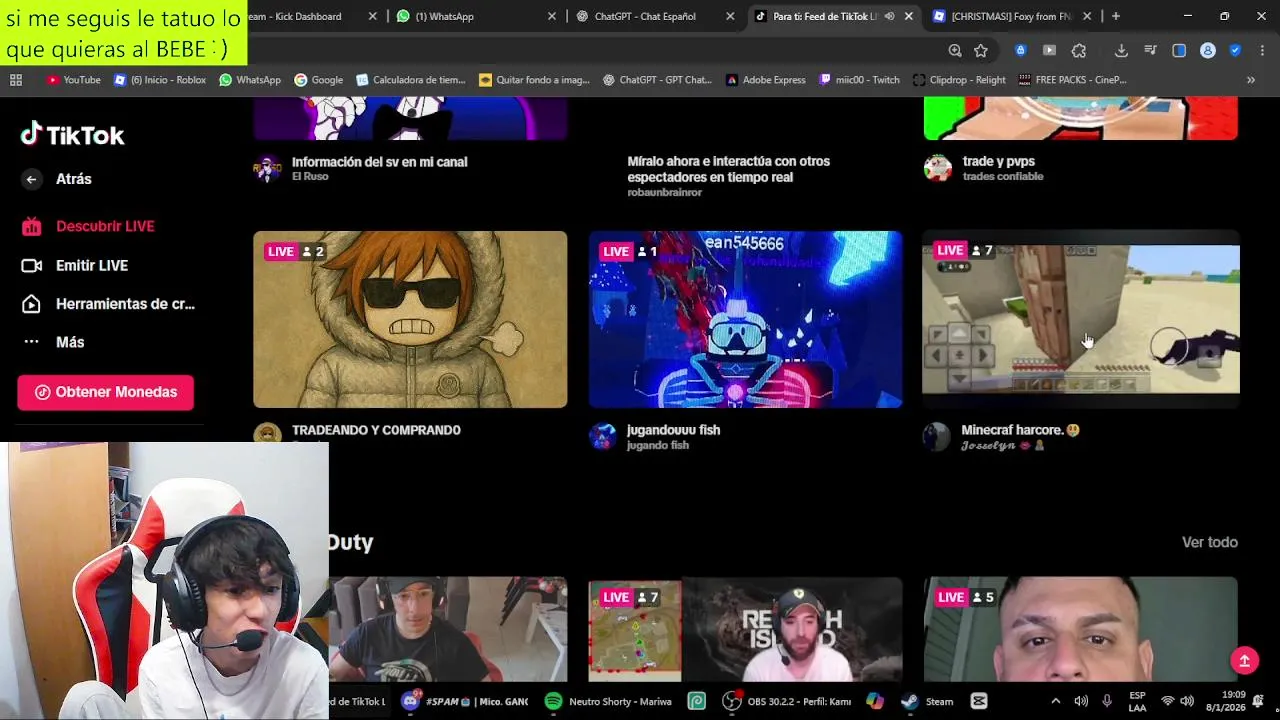This screenshot has width=1280, height=720.
Task: Click Ver todo for Call of Duty
Action: point(1210,542)
